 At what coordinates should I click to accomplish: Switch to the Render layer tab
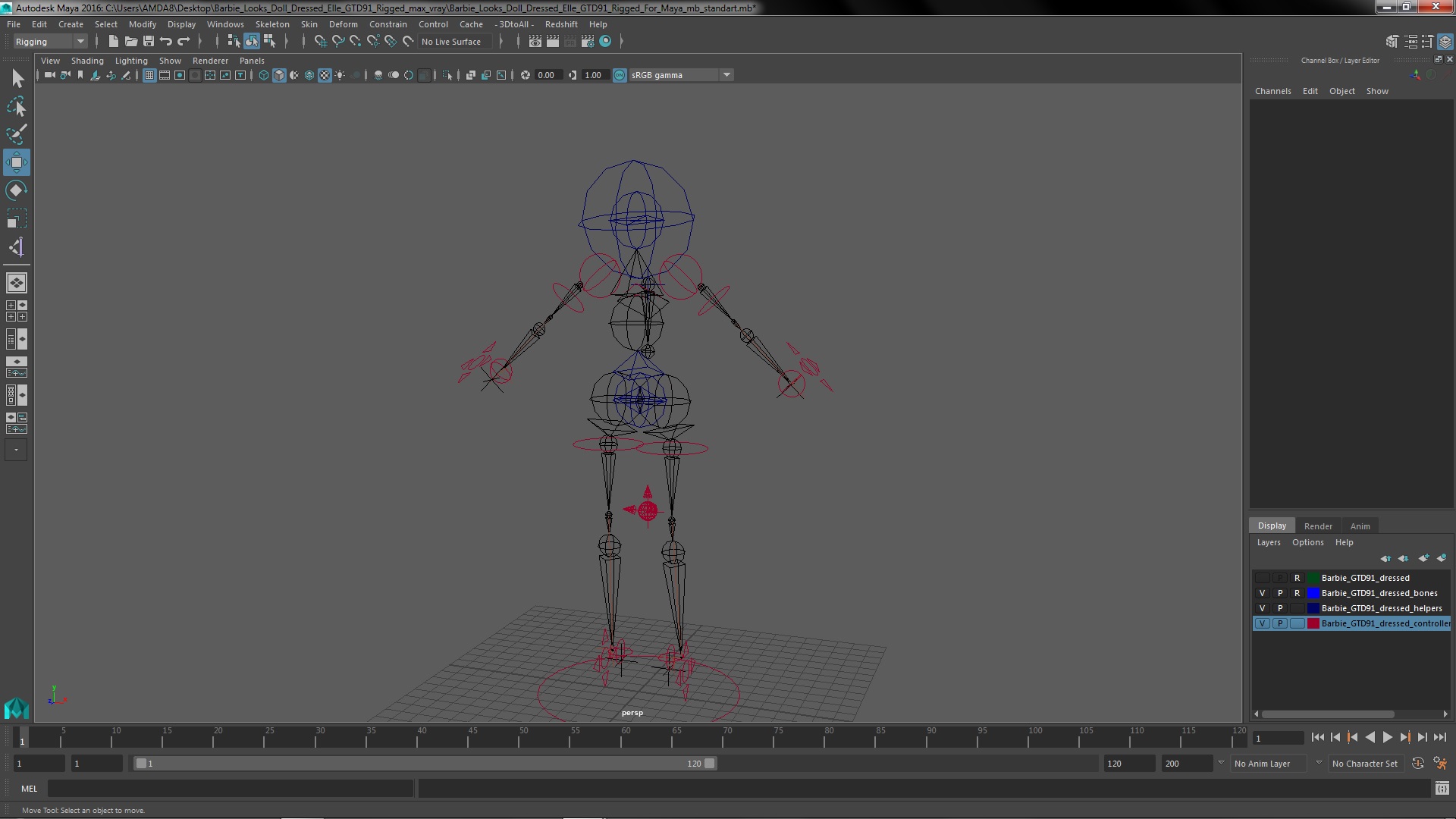click(1318, 526)
